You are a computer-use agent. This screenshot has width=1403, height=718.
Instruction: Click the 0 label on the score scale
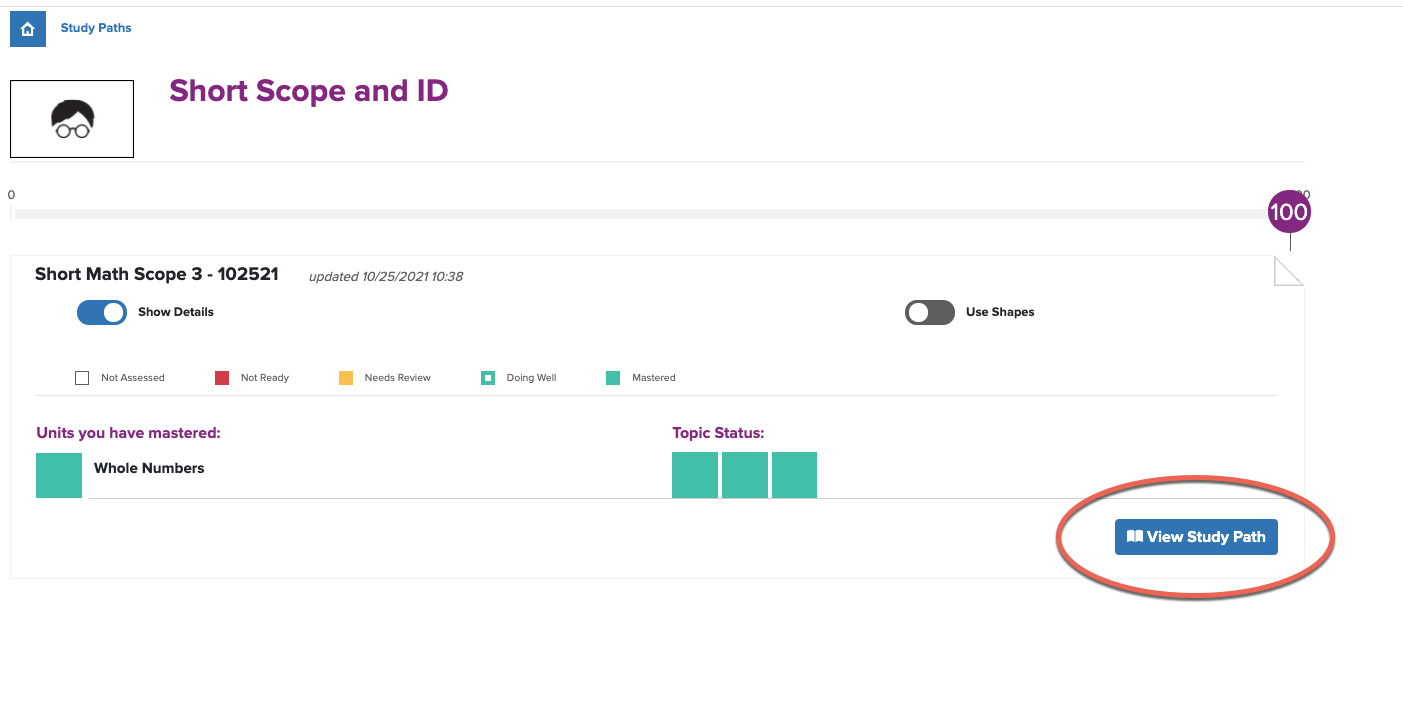point(11,195)
